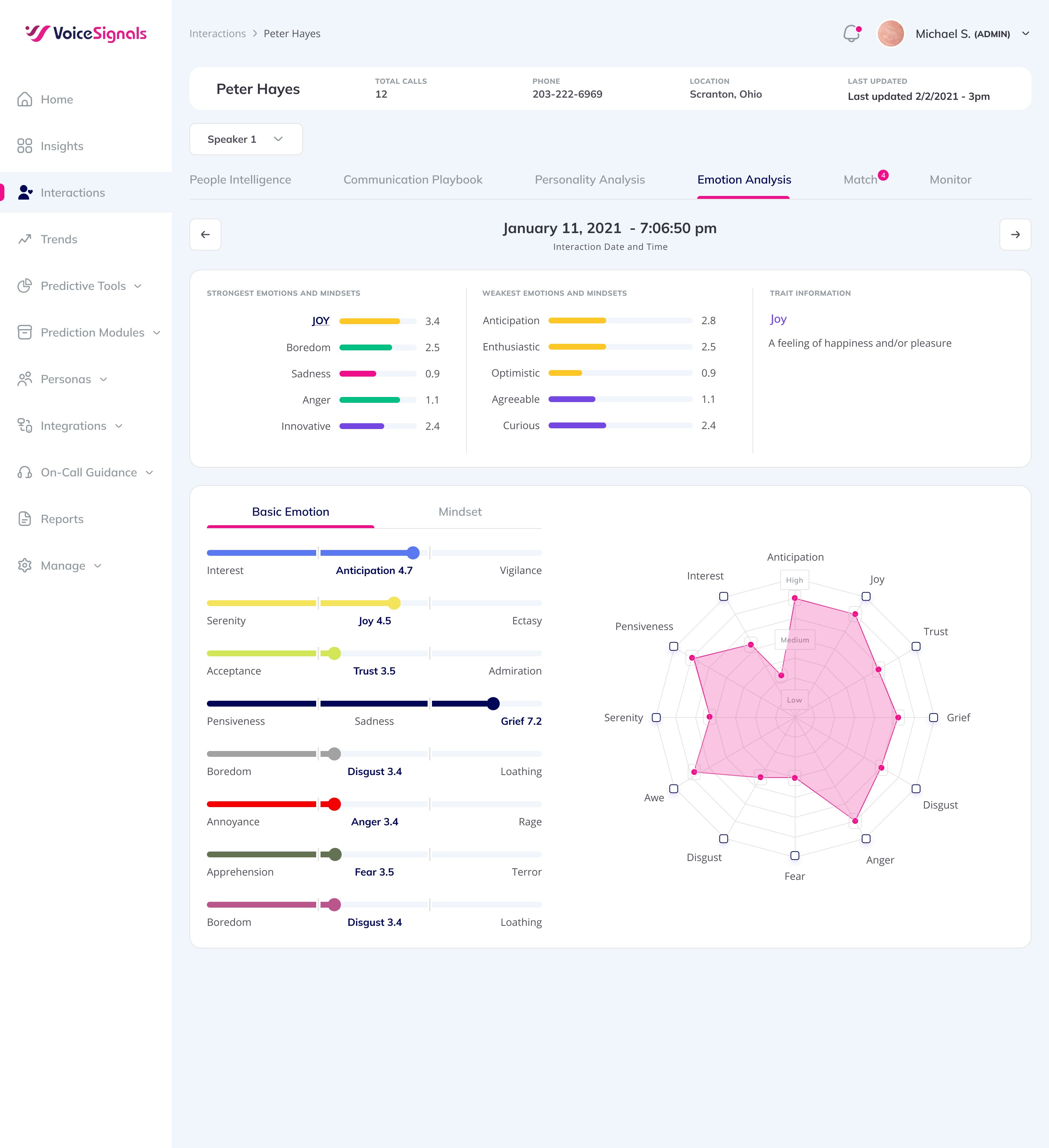Toggle the Serenity checkbox on radar chart
The width and height of the screenshot is (1049, 1148).
(656, 717)
